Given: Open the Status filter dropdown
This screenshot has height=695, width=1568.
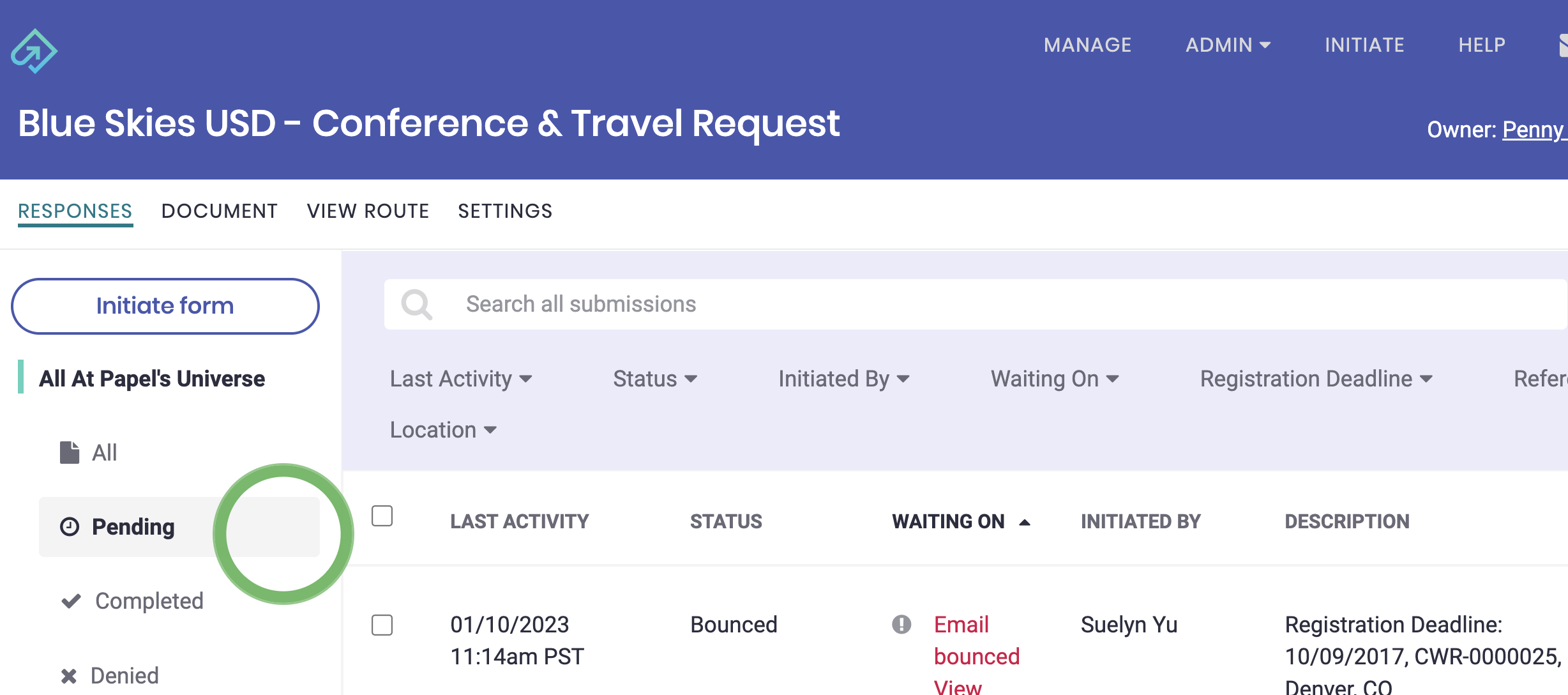Looking at the screenshot, I should 655,379.
